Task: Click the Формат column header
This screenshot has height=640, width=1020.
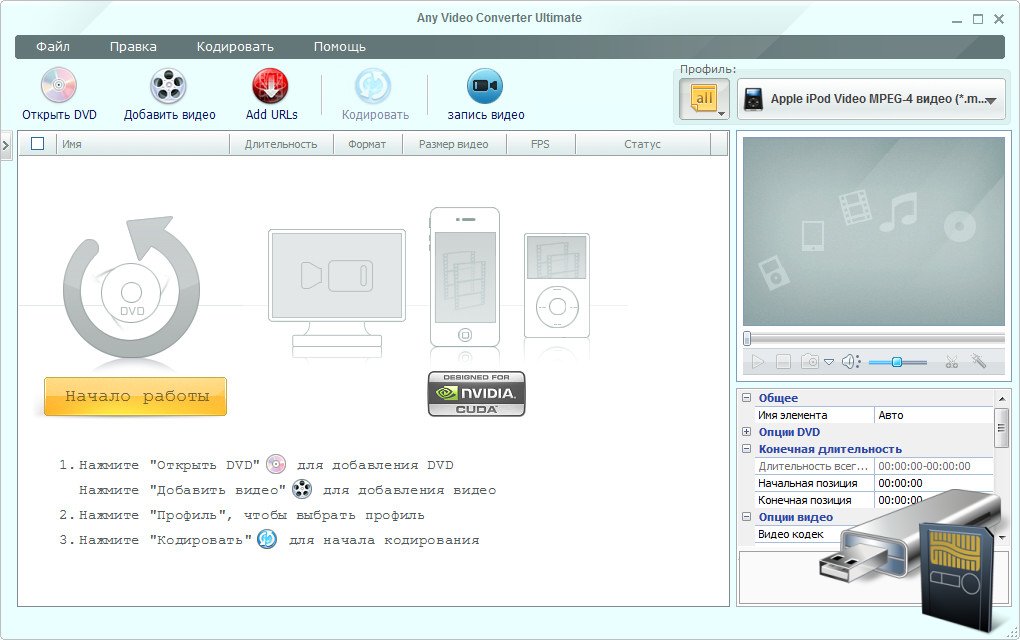Action: [x=368, y=144]
